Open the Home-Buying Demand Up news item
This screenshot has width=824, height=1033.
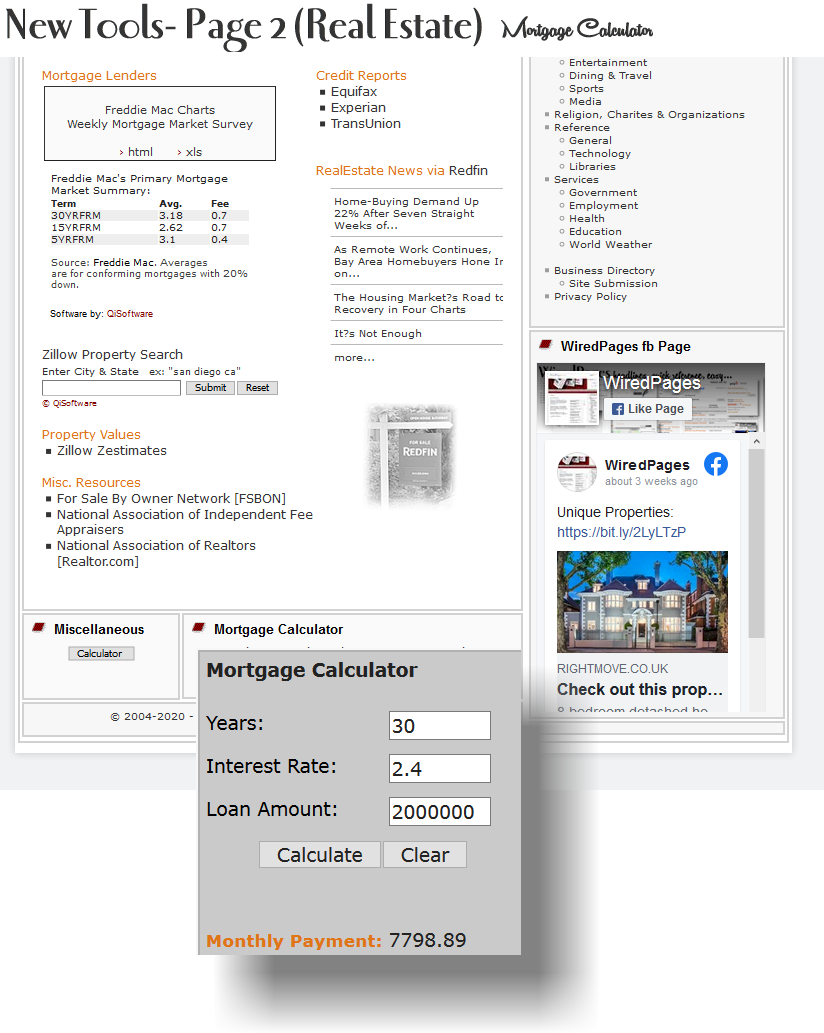tap(406, 213)
